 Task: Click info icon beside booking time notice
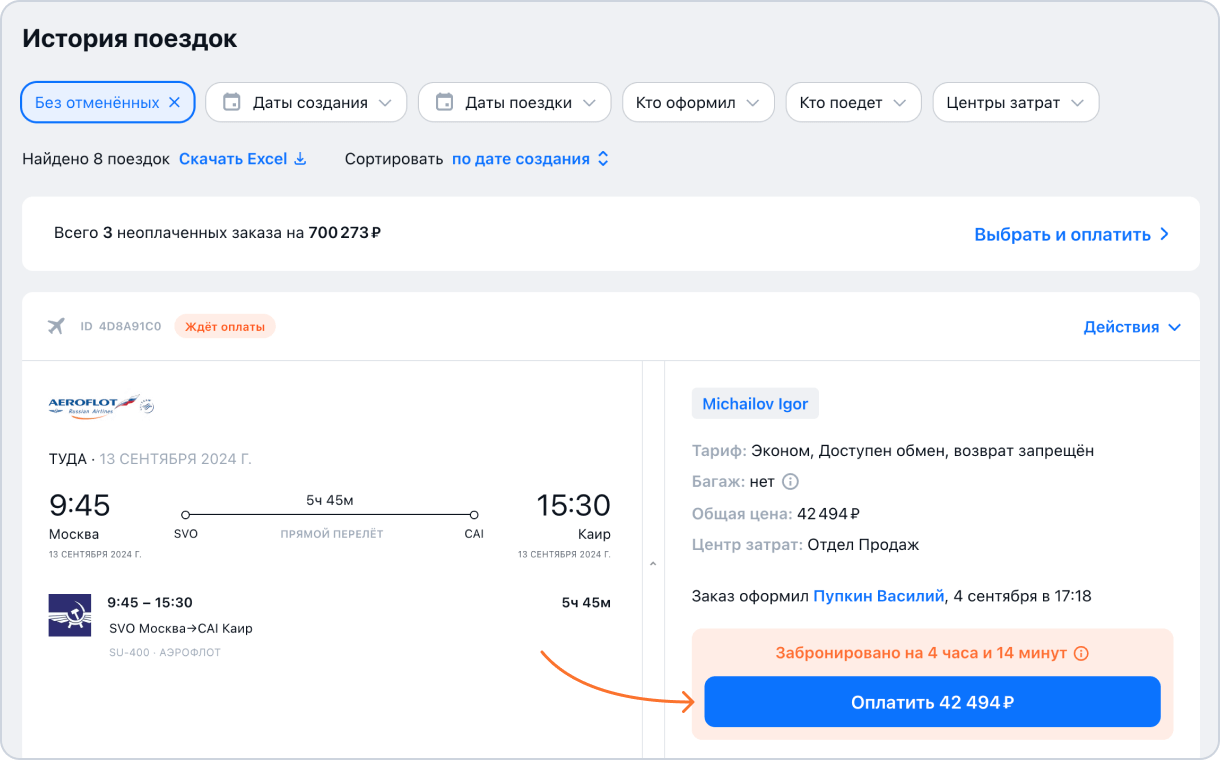click(1080, 653)
